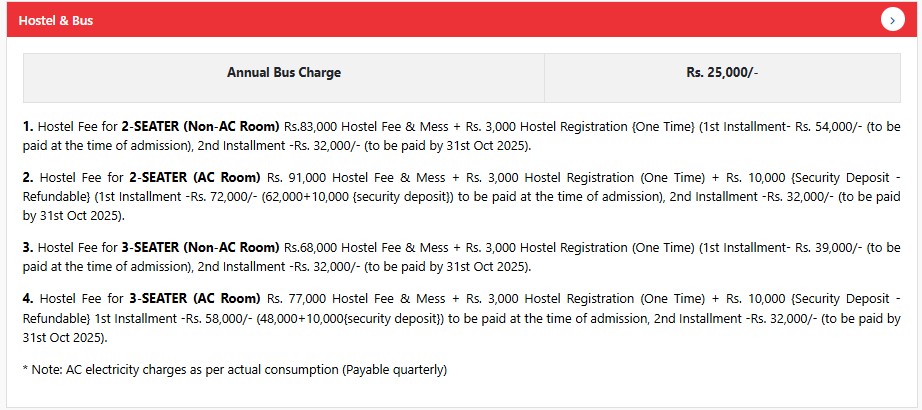Click the AC electricity charges note
Screen dimensions: 922x410
pos(235,370)
